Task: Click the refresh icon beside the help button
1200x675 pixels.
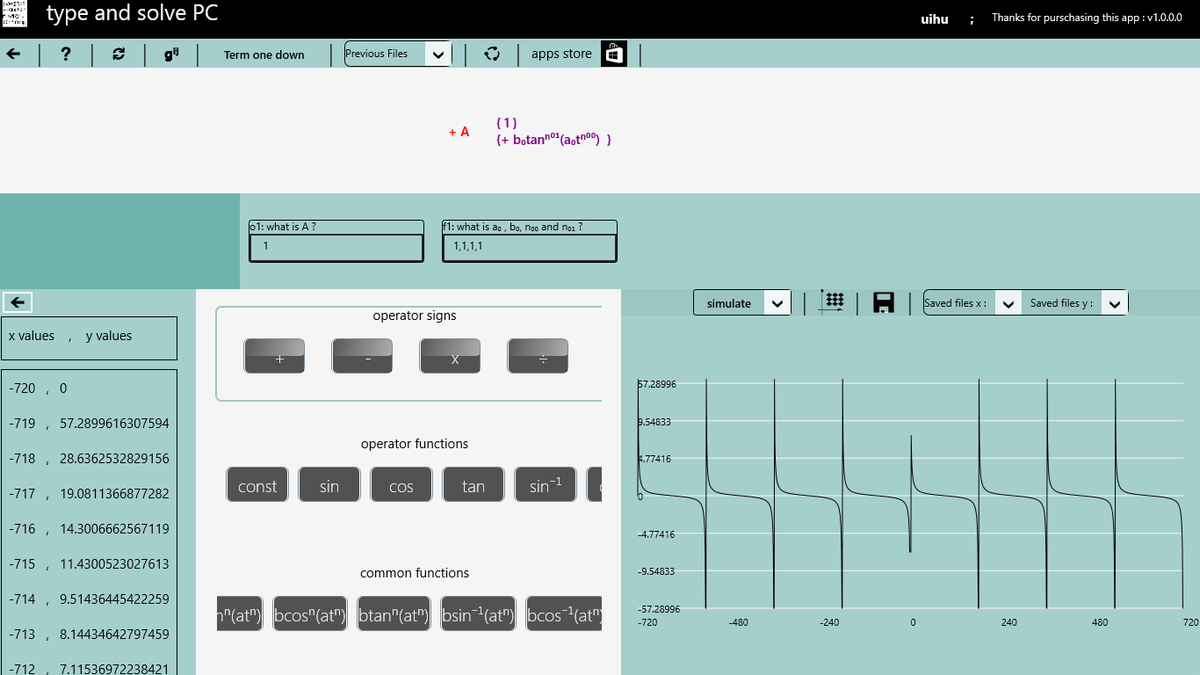Action: [x=118, y=54]
